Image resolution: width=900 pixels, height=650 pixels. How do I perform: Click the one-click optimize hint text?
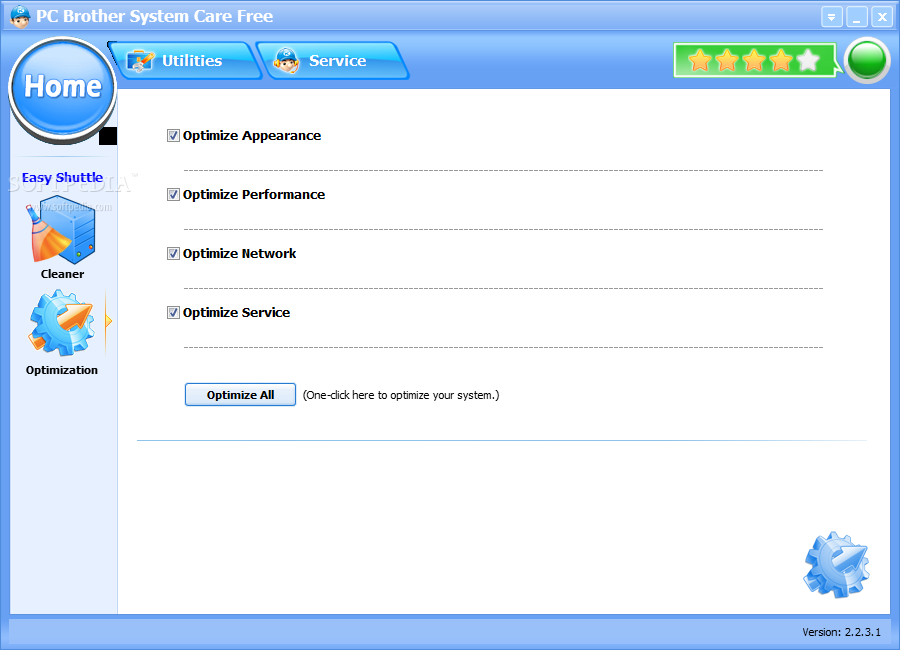[401, 395]
